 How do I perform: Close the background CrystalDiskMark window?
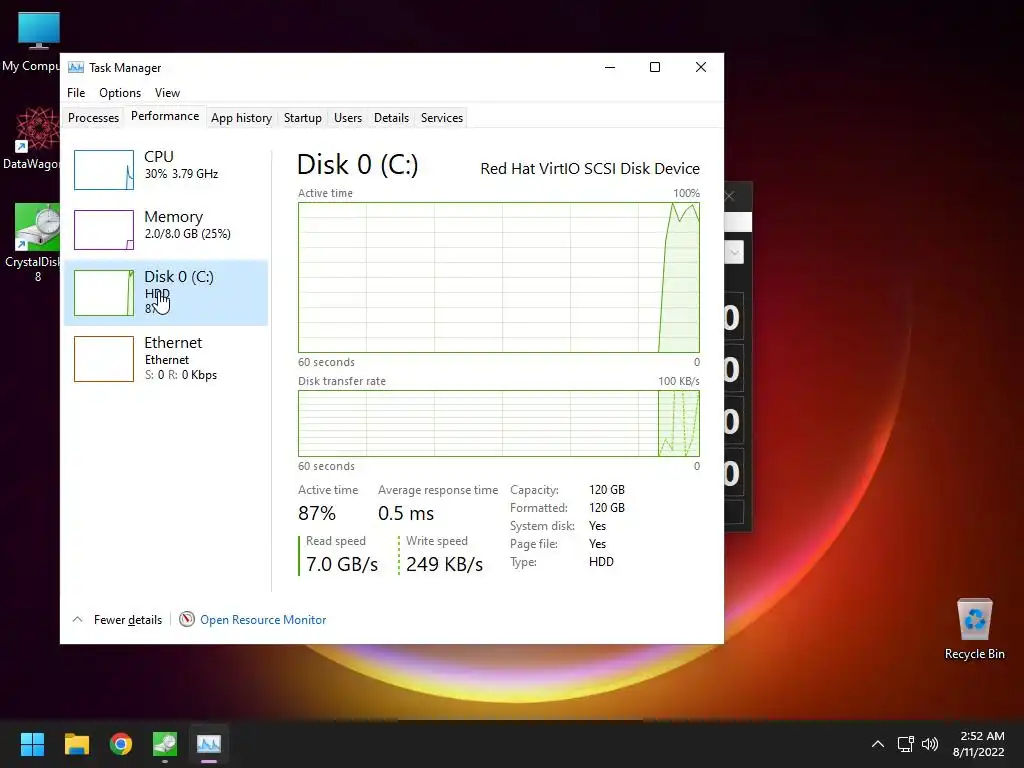click(x=730, y=196)
